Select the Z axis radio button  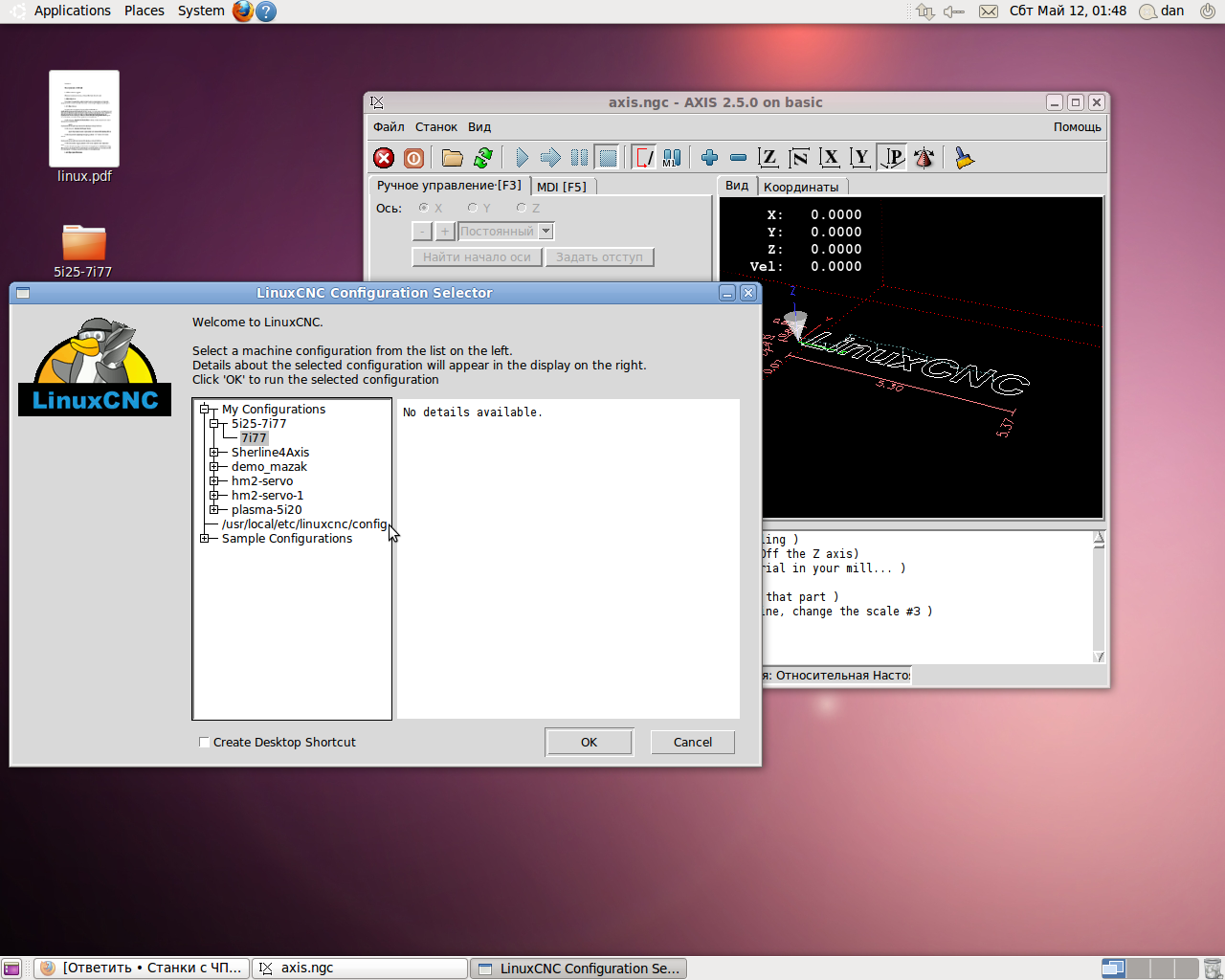522,208
